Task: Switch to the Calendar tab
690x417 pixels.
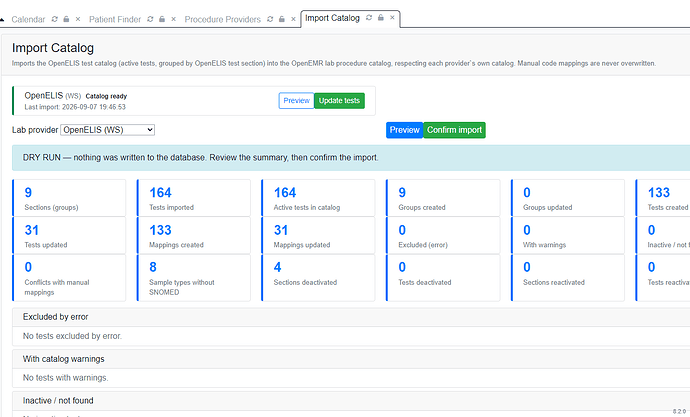Action: tap(28, 19)
